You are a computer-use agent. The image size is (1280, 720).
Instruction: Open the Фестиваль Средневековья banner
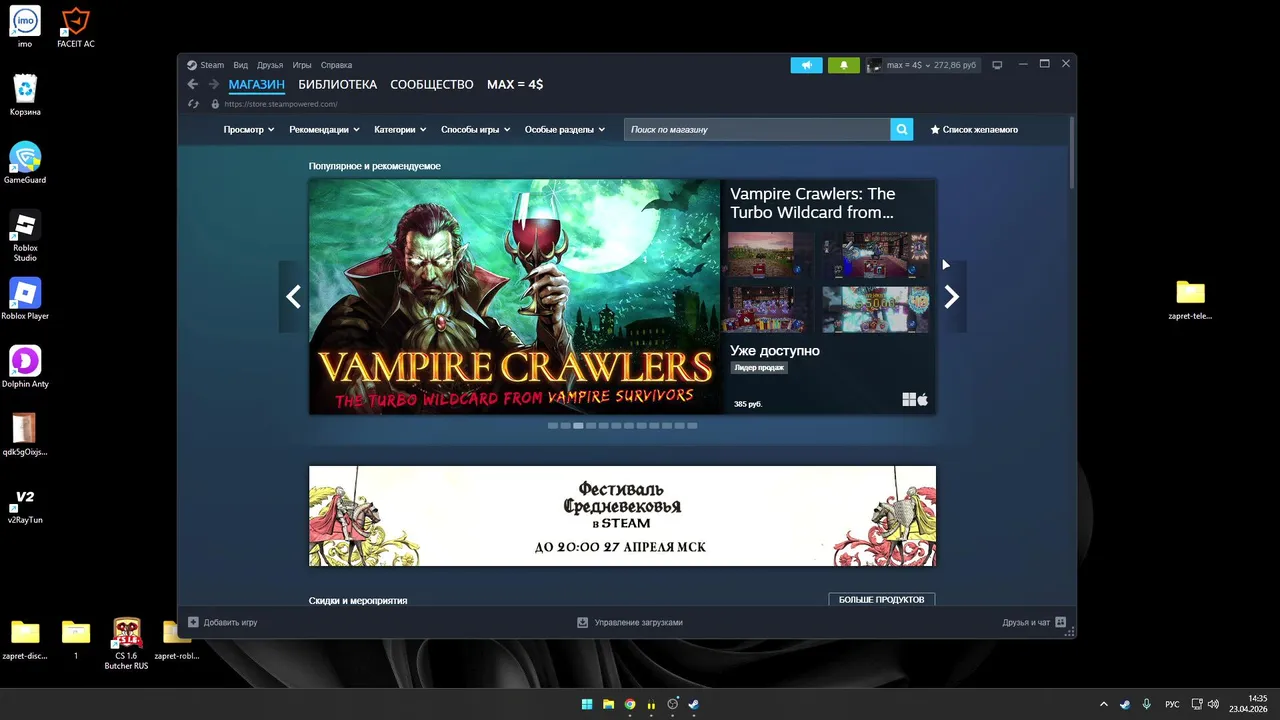tap(622, 516)
